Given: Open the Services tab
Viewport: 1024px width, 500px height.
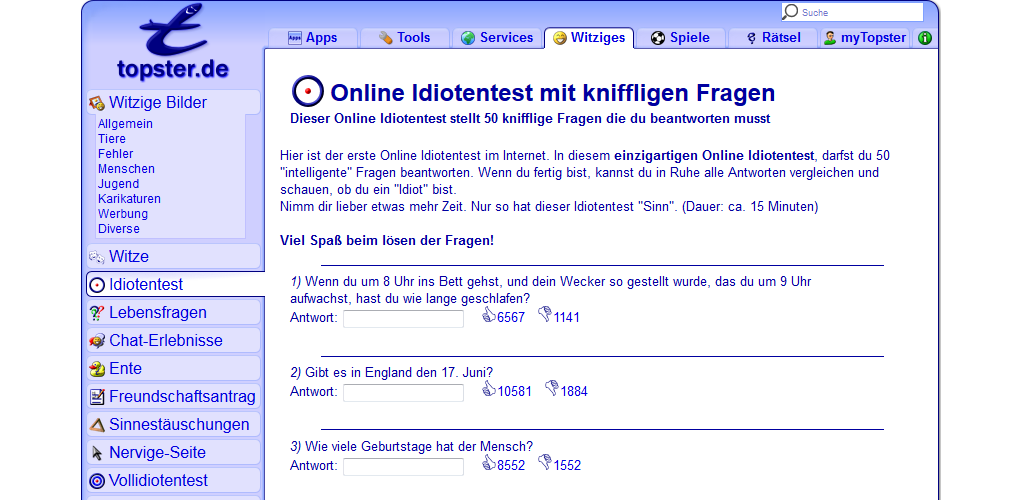Looking at the screenshot, I should coord(497,38).
